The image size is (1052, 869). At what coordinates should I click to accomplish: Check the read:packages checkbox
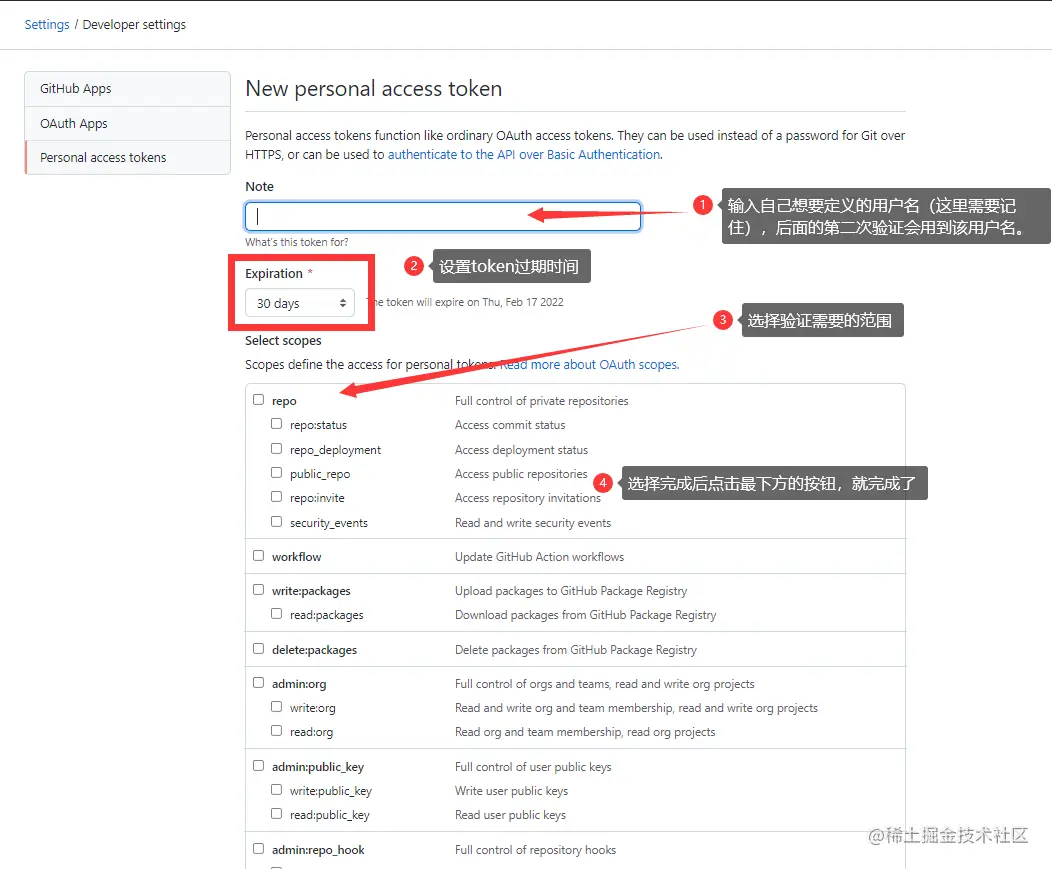pyautogui.click(x=276, y=613)
